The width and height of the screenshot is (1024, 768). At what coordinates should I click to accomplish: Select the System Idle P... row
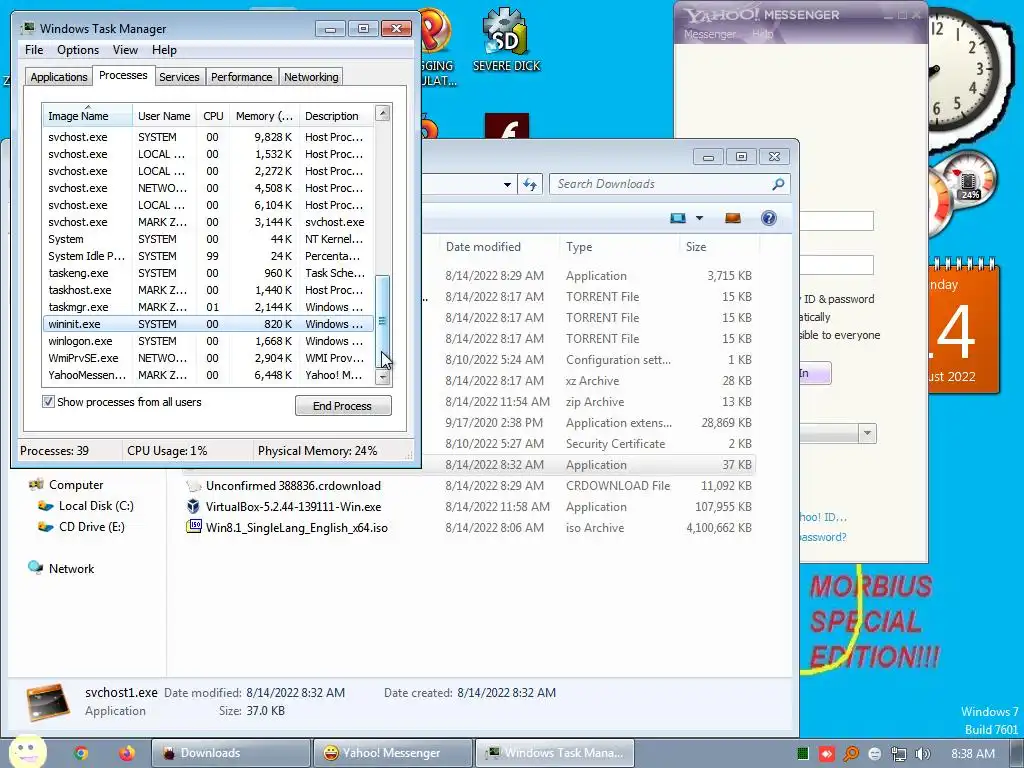208,256
